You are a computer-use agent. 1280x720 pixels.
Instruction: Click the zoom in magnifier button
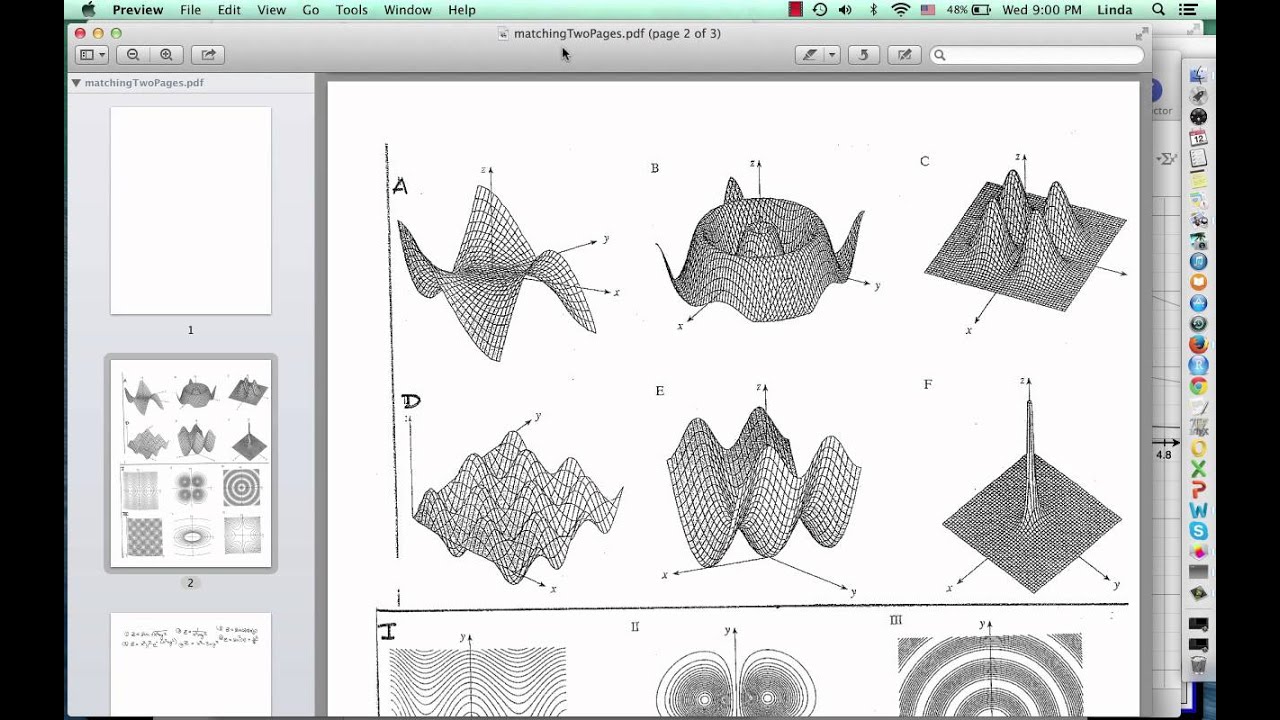pyautogui.click(x=166, y=55)
